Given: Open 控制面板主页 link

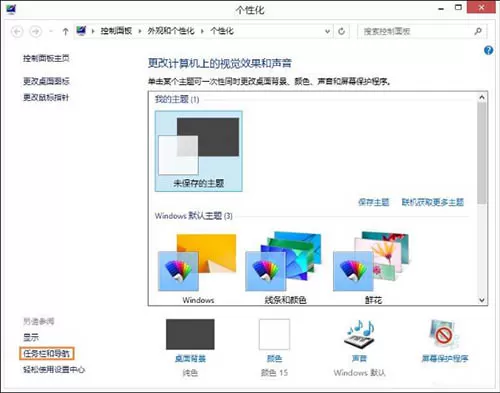Looking at the screenshot, I should pos(46,58).
